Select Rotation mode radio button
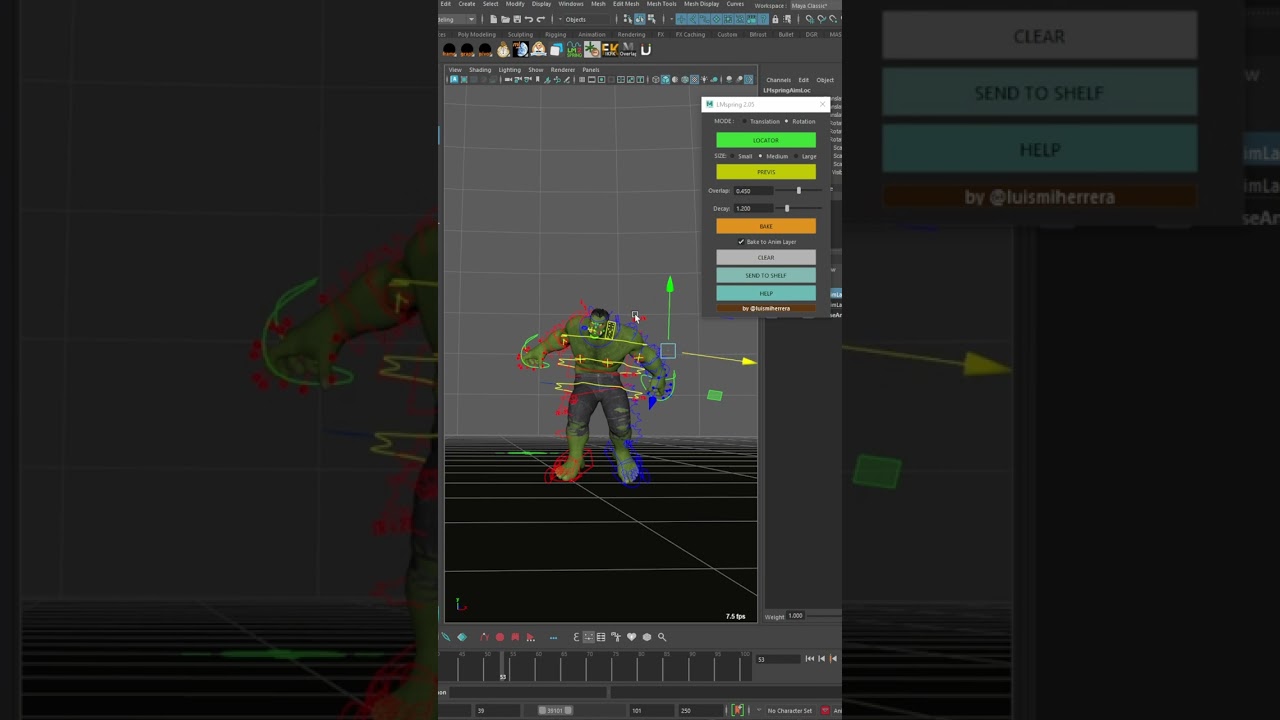This screenshot has height=720, width=1280. pyautogui.click(x=787, y=121)
